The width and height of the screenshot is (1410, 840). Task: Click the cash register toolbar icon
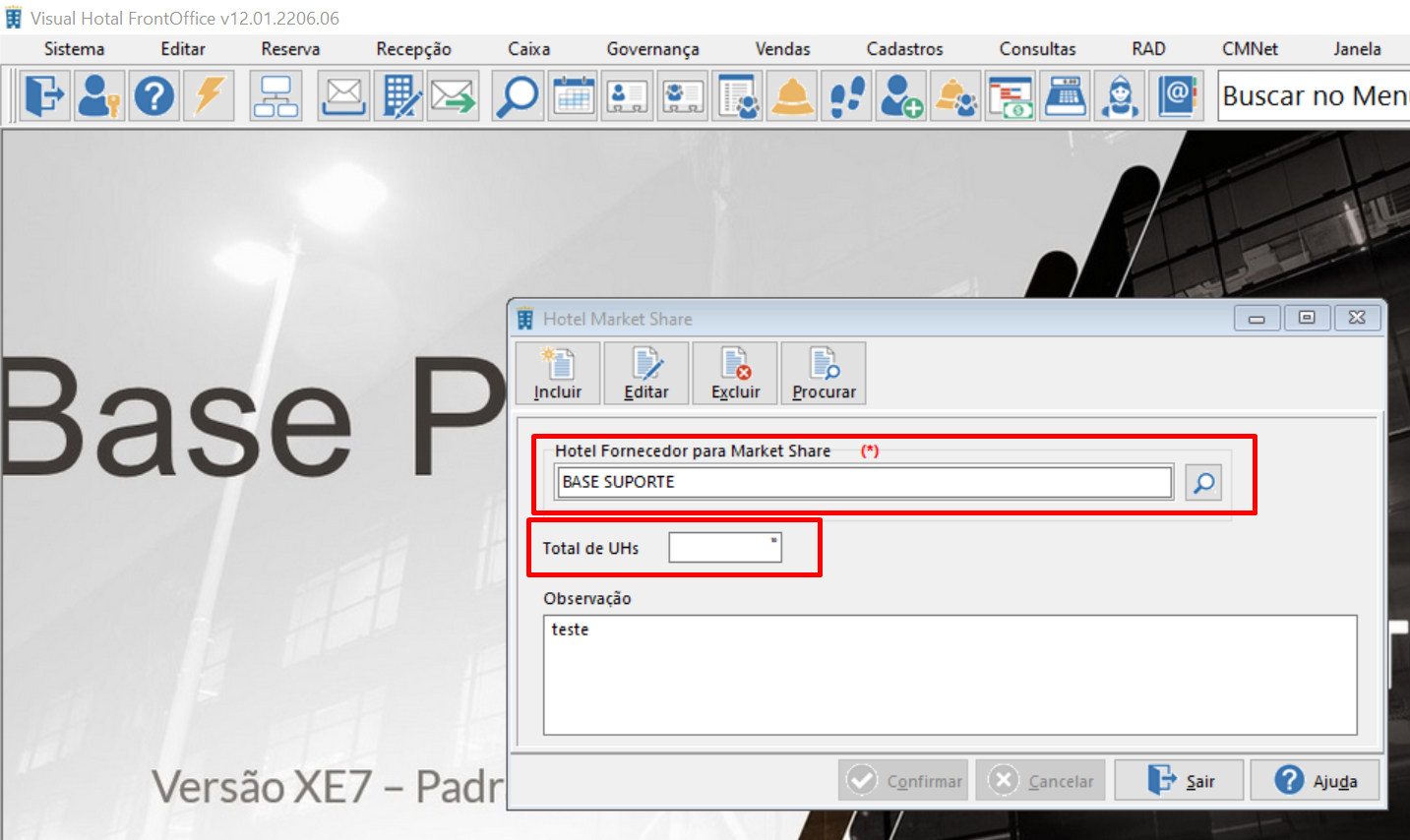point(1066,96)
